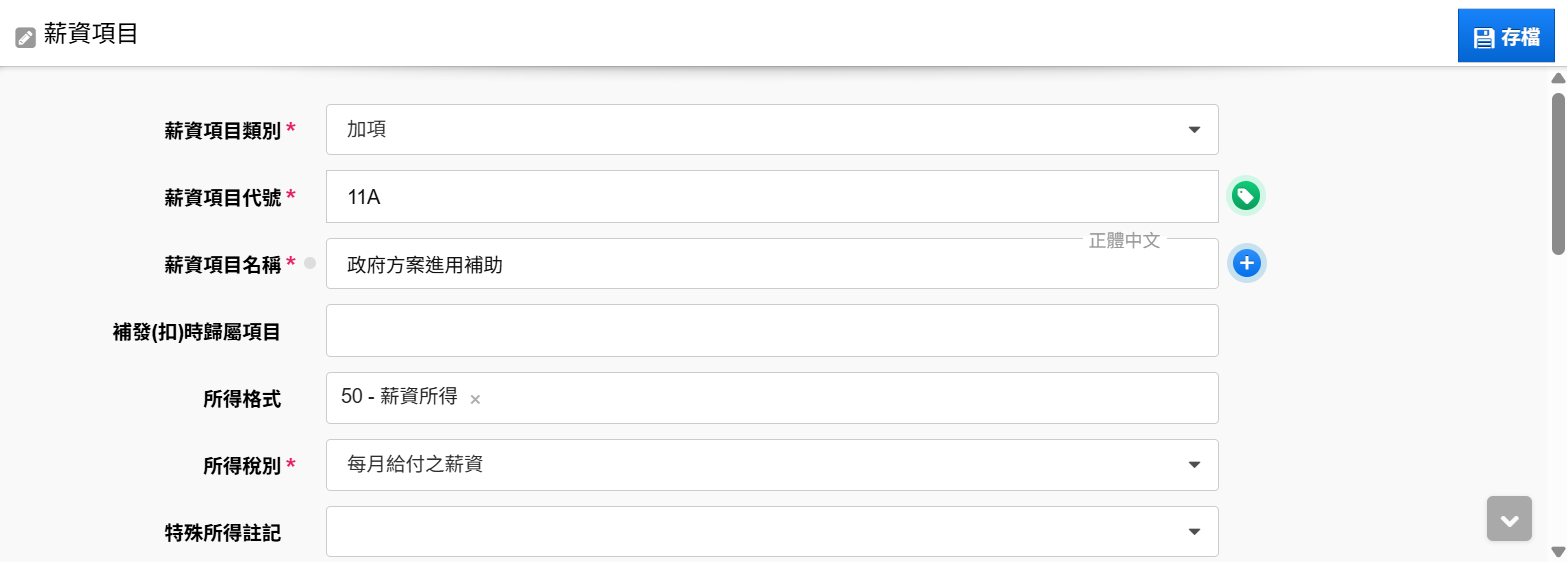Open the 薪資項目類別 dropdown showing 加項
This screenshot has height=562, width=1567.
tap(772, 130)
